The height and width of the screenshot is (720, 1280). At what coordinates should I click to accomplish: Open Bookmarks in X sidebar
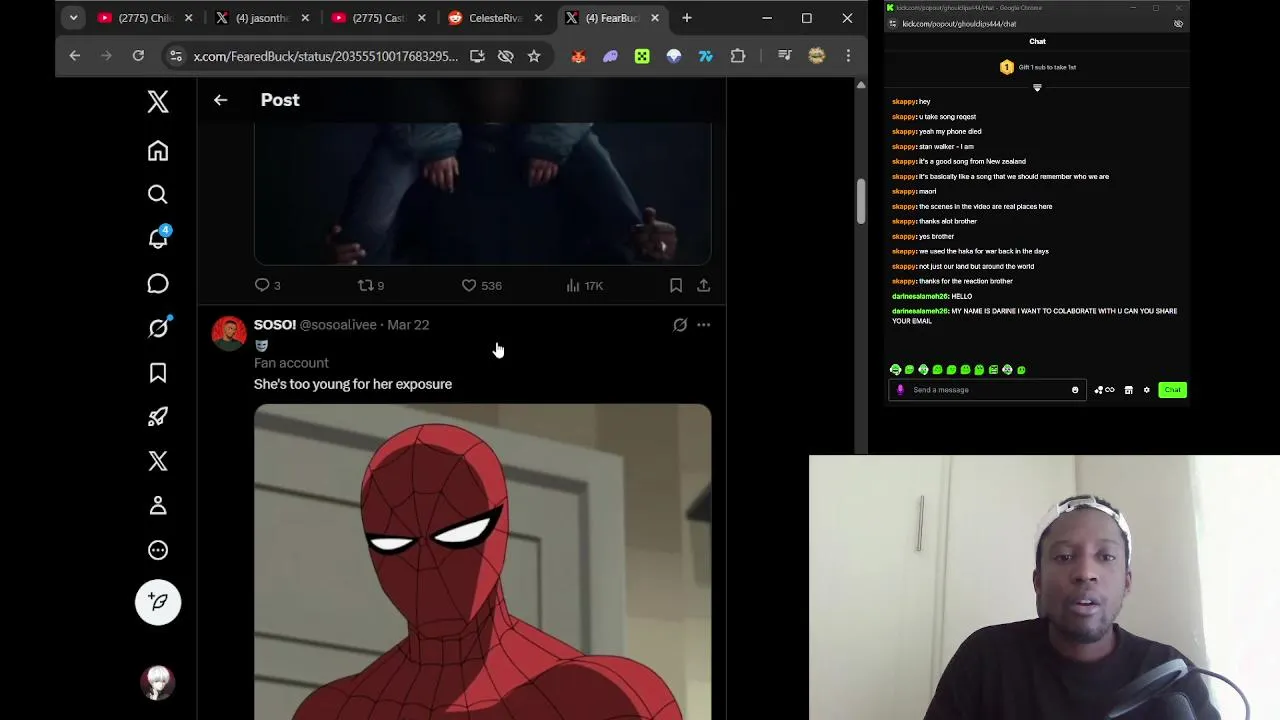(x=158, y=373)
